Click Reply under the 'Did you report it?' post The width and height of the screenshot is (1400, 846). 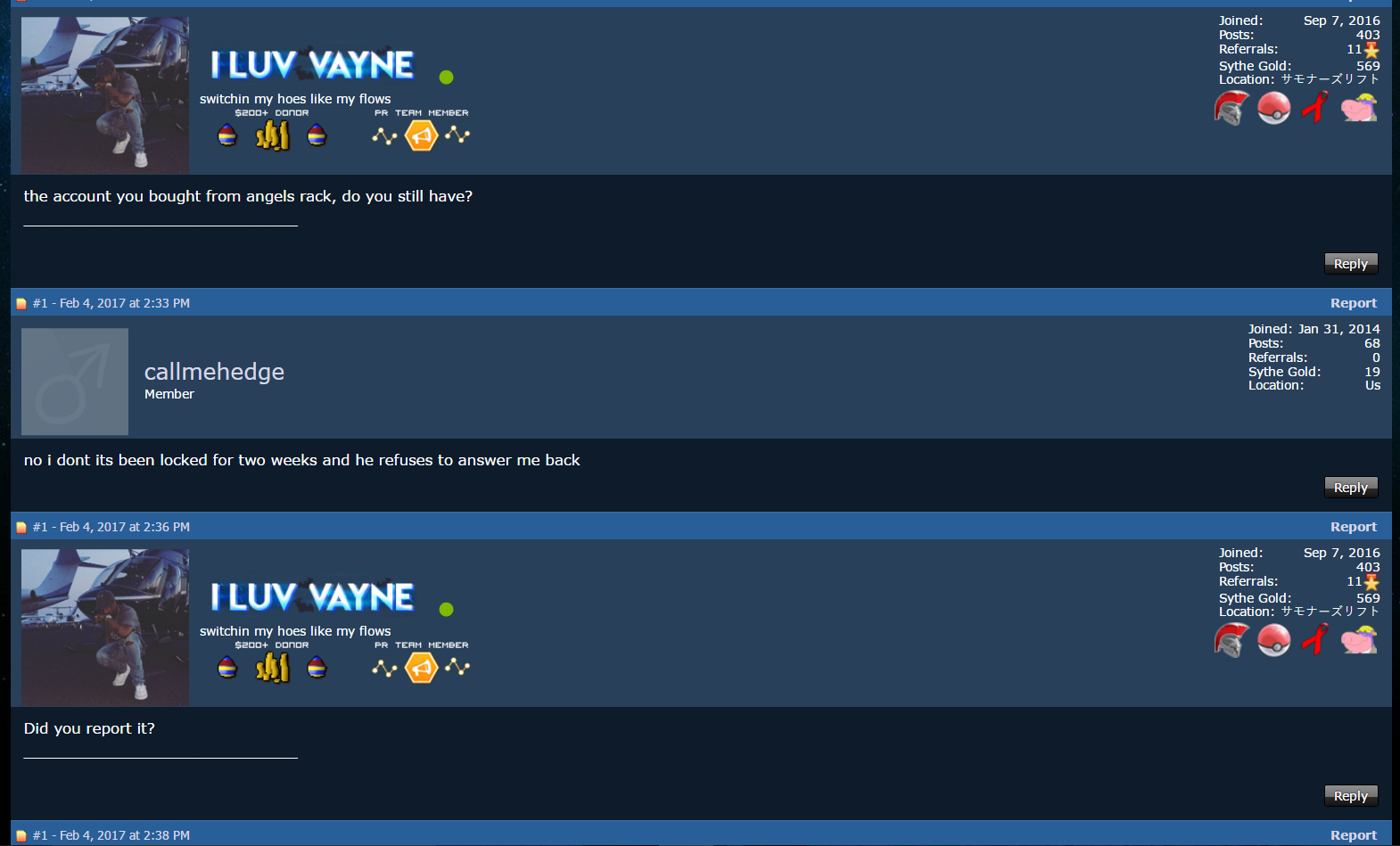pos(1351,796)
